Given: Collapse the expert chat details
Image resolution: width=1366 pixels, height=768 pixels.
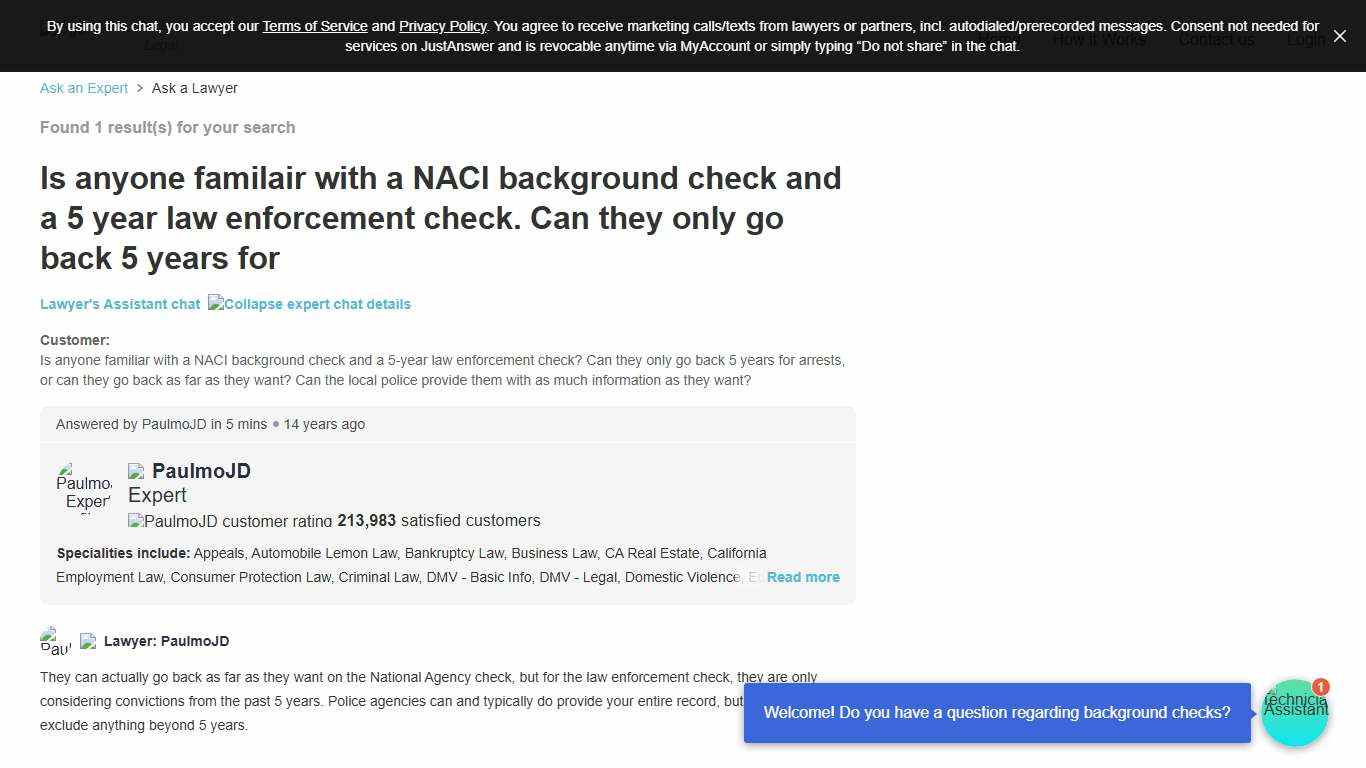Looking at the screenshot, I should tap(310, 304).
